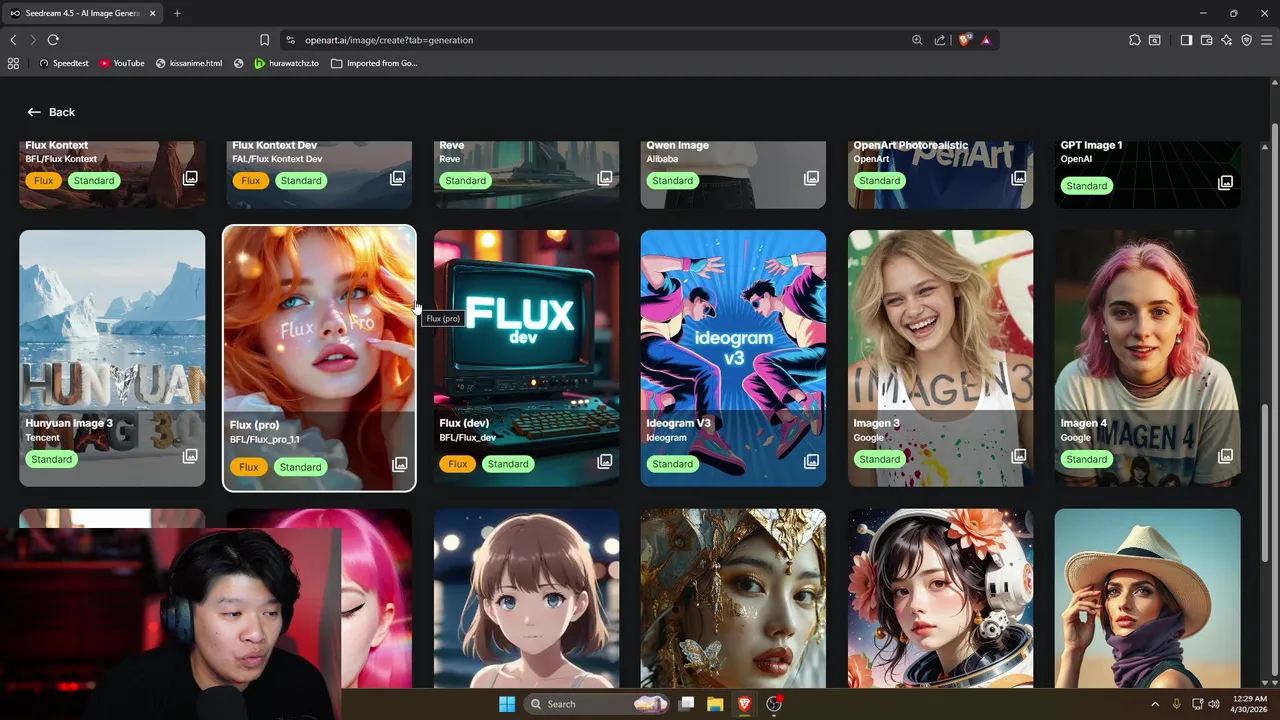Image resolution: width=1280 pixels, height=720 pixels.
Task: Open gallery icon on Reve card
Action: pos(604,178)
